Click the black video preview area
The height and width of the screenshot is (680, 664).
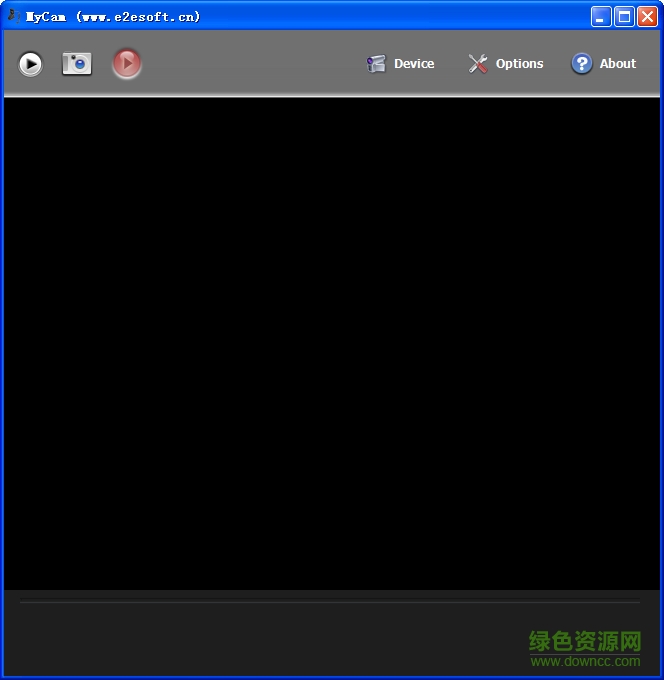(x=332, y=343)
